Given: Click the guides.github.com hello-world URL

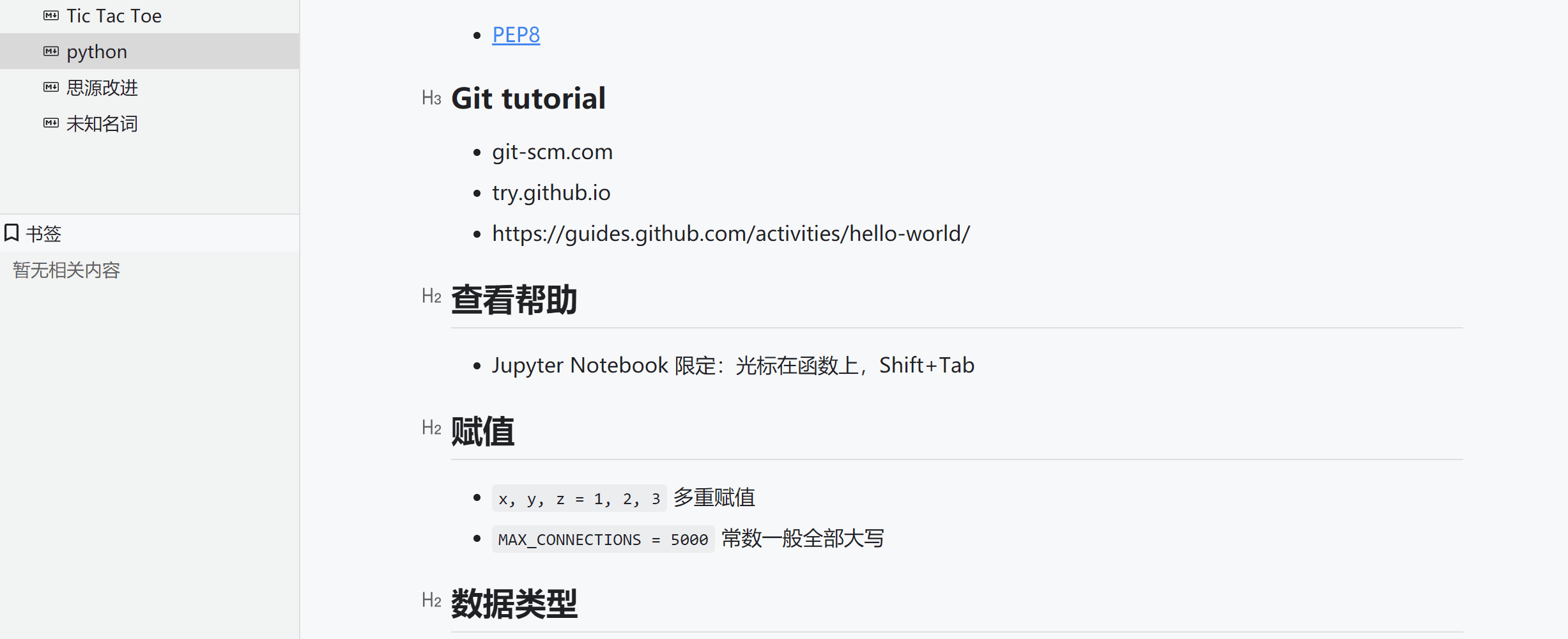Looking at the screenshot, I should point(731,234).
